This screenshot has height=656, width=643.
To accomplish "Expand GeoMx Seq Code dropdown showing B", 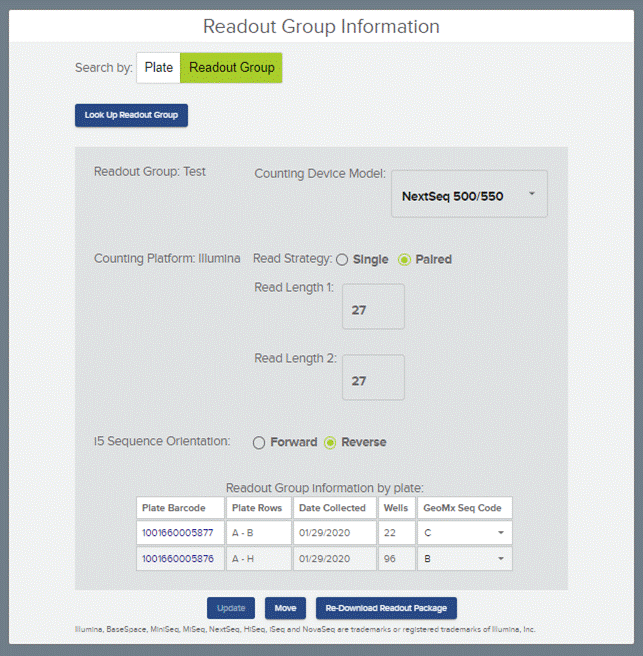I will (x=465, y=559).
